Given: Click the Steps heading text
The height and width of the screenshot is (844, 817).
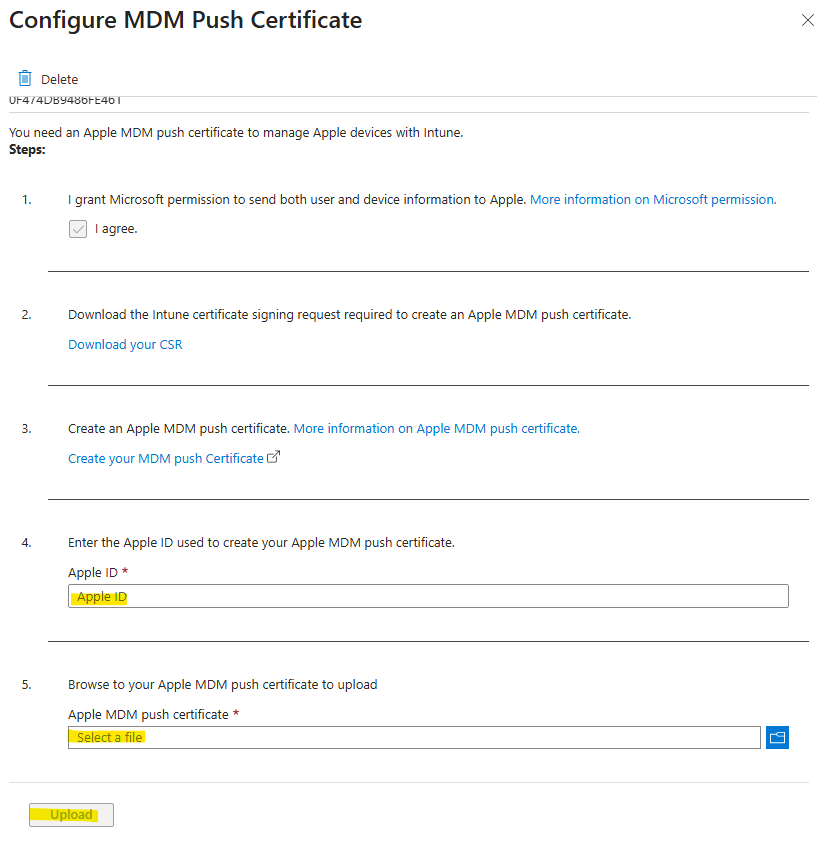Looking at the screenshot, I should (27, 149).
